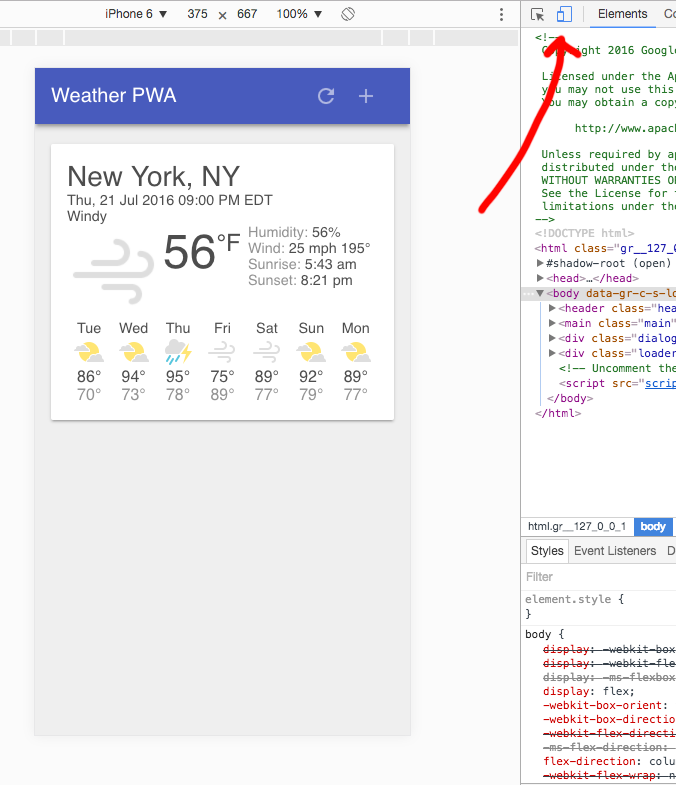
Task: Rotate the device orientation icon
Action: (348, 14)
